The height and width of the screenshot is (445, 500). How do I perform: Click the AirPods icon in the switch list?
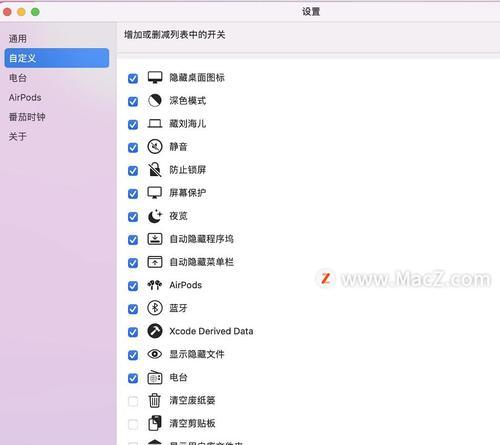155,285
